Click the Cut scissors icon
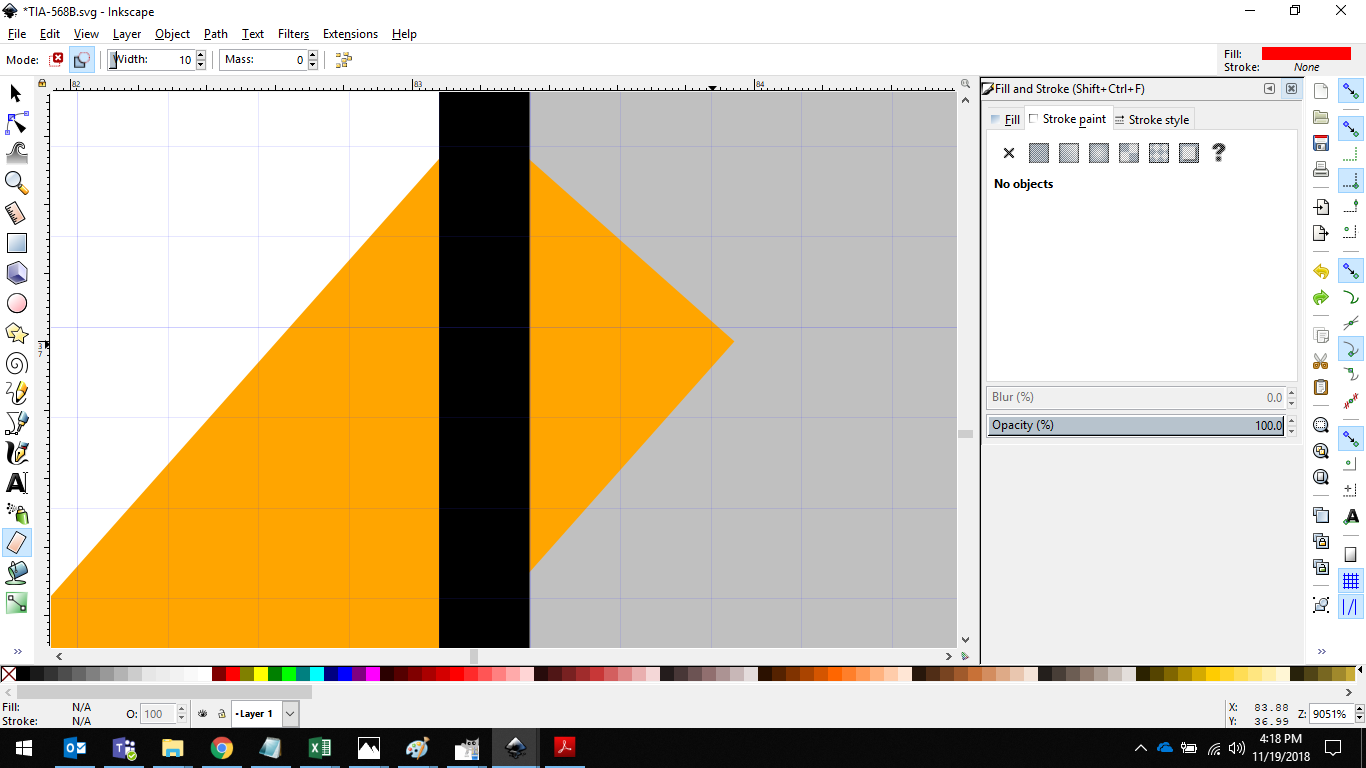Viewport: 1366px width, 768px height. click(1321, 361)
